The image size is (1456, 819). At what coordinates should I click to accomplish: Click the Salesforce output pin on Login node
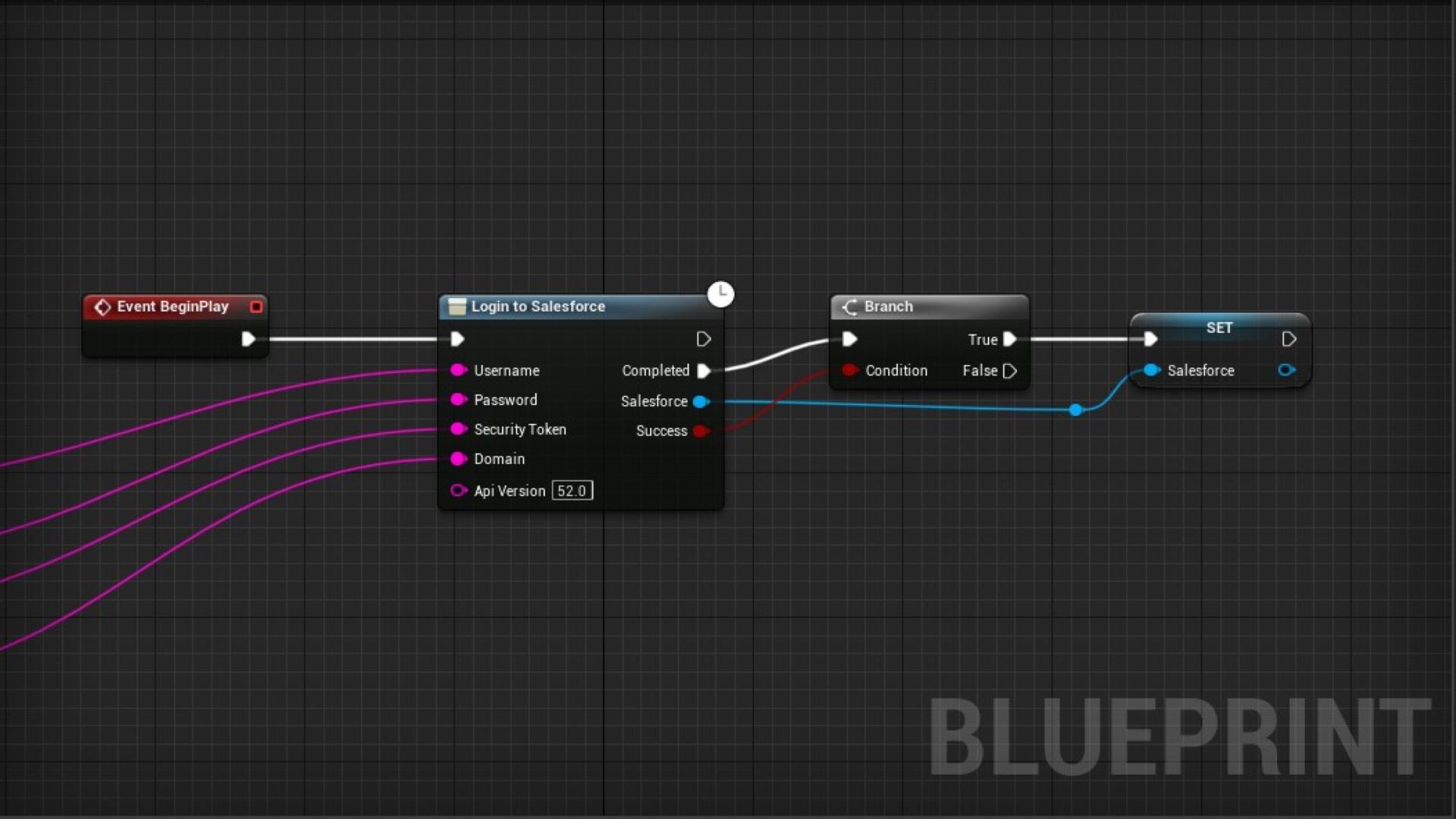coord(702,401)
